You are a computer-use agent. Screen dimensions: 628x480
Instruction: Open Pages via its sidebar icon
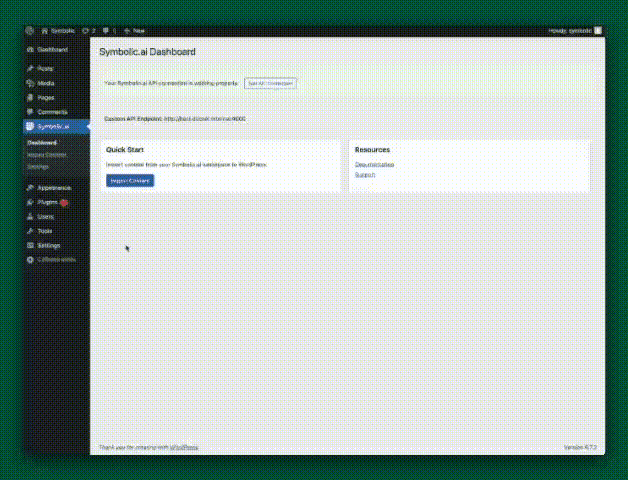(30, 98)
